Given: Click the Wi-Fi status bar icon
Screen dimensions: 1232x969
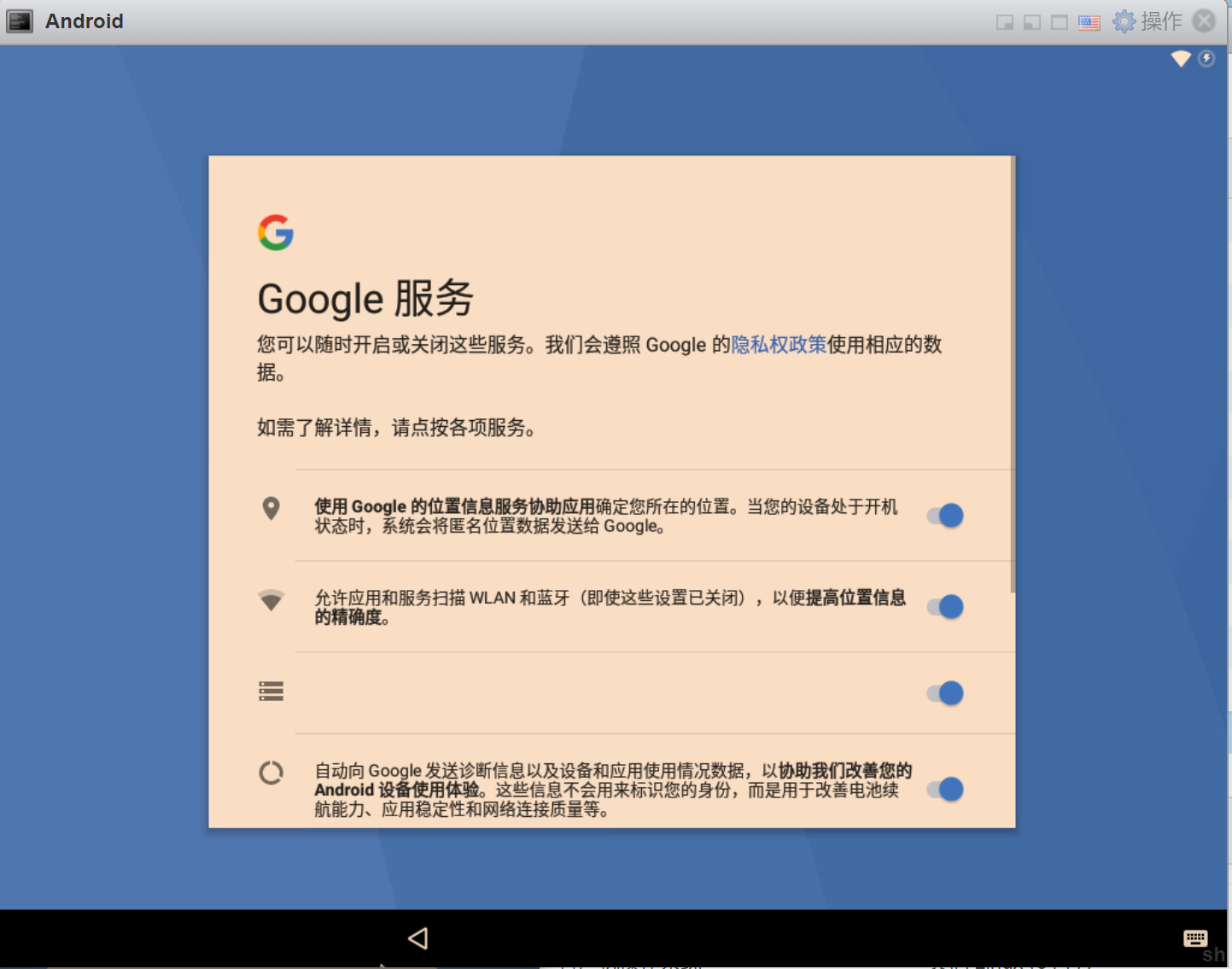Looking at the screenshot, I should click(x=1181, y=58).
